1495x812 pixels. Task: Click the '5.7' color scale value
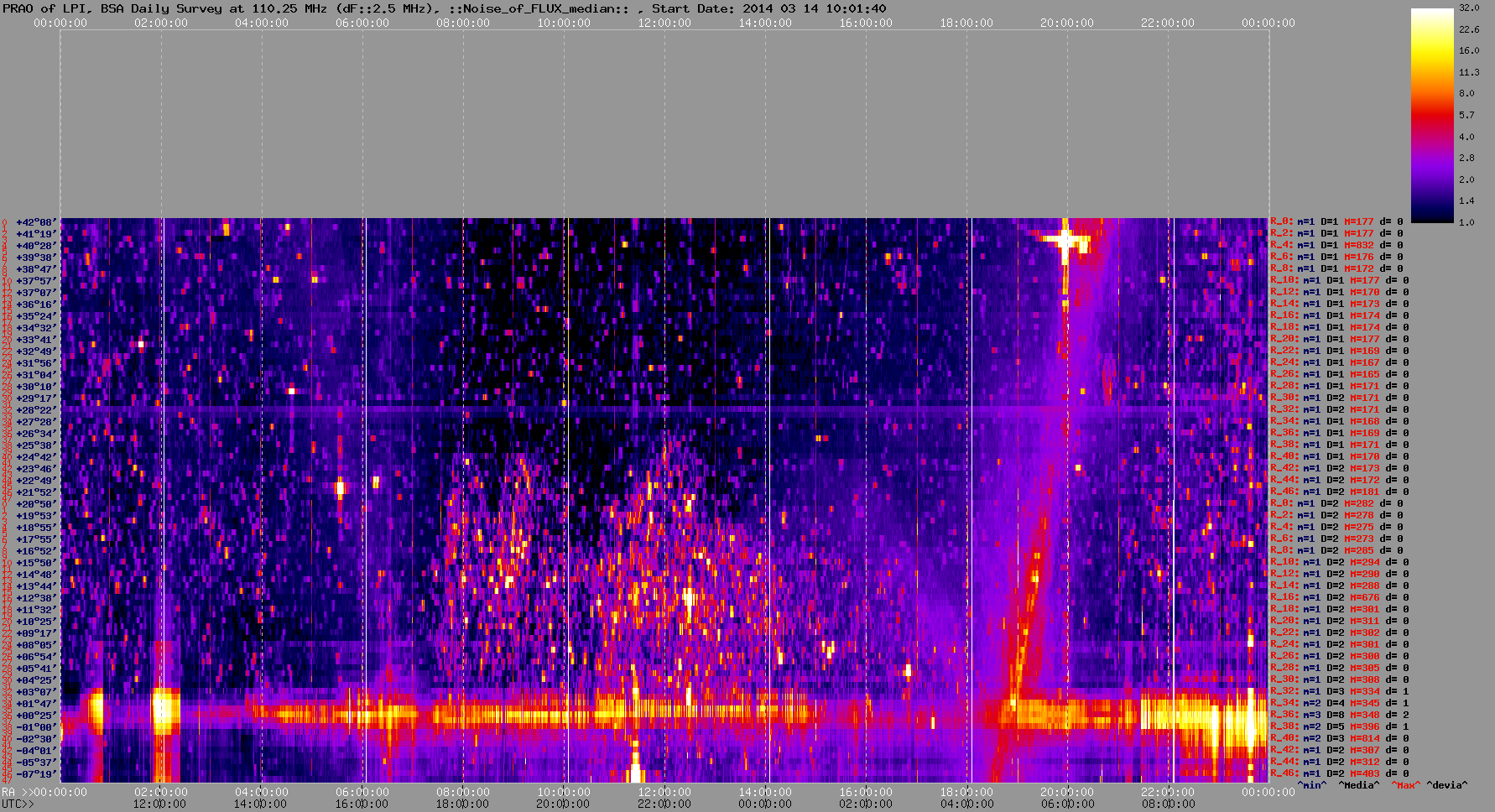(1466, 115)
